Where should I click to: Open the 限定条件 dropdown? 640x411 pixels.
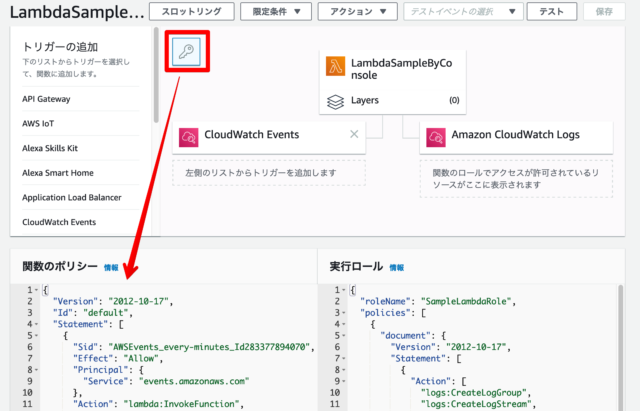(276, 11)
